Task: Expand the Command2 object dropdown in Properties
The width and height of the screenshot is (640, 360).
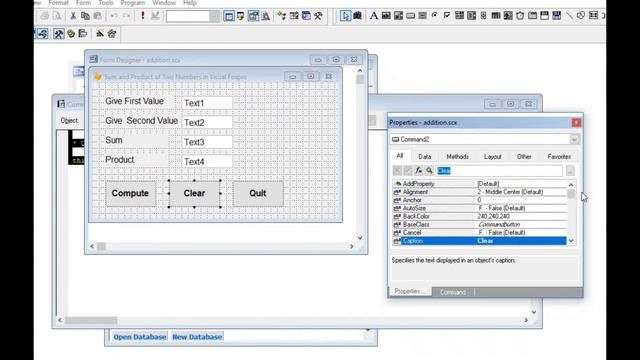Action: 574,140
